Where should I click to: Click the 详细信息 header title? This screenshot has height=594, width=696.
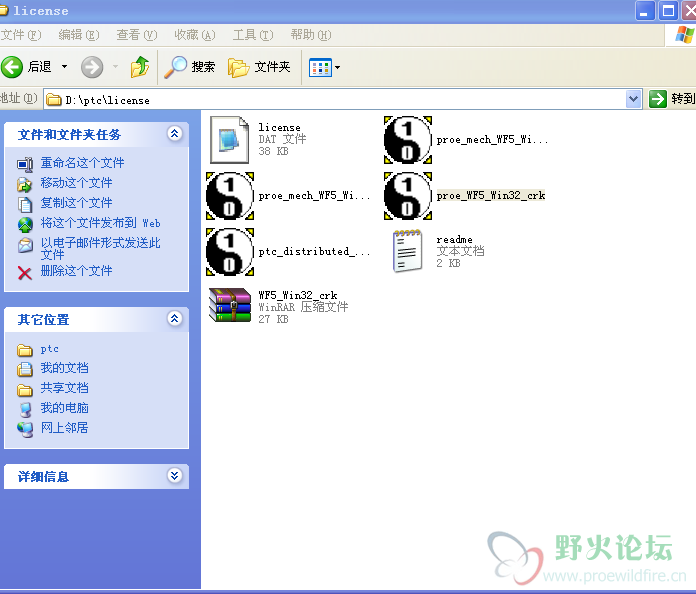43,477
